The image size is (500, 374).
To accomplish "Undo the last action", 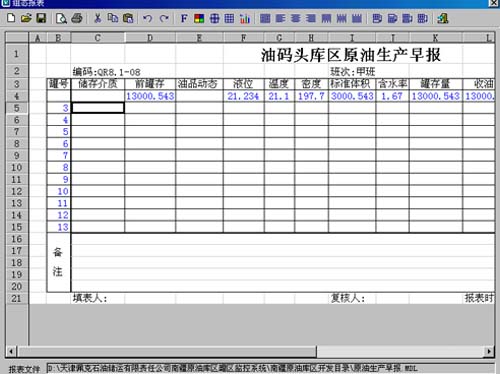I will pyautogui.click(x=147, y=18).
